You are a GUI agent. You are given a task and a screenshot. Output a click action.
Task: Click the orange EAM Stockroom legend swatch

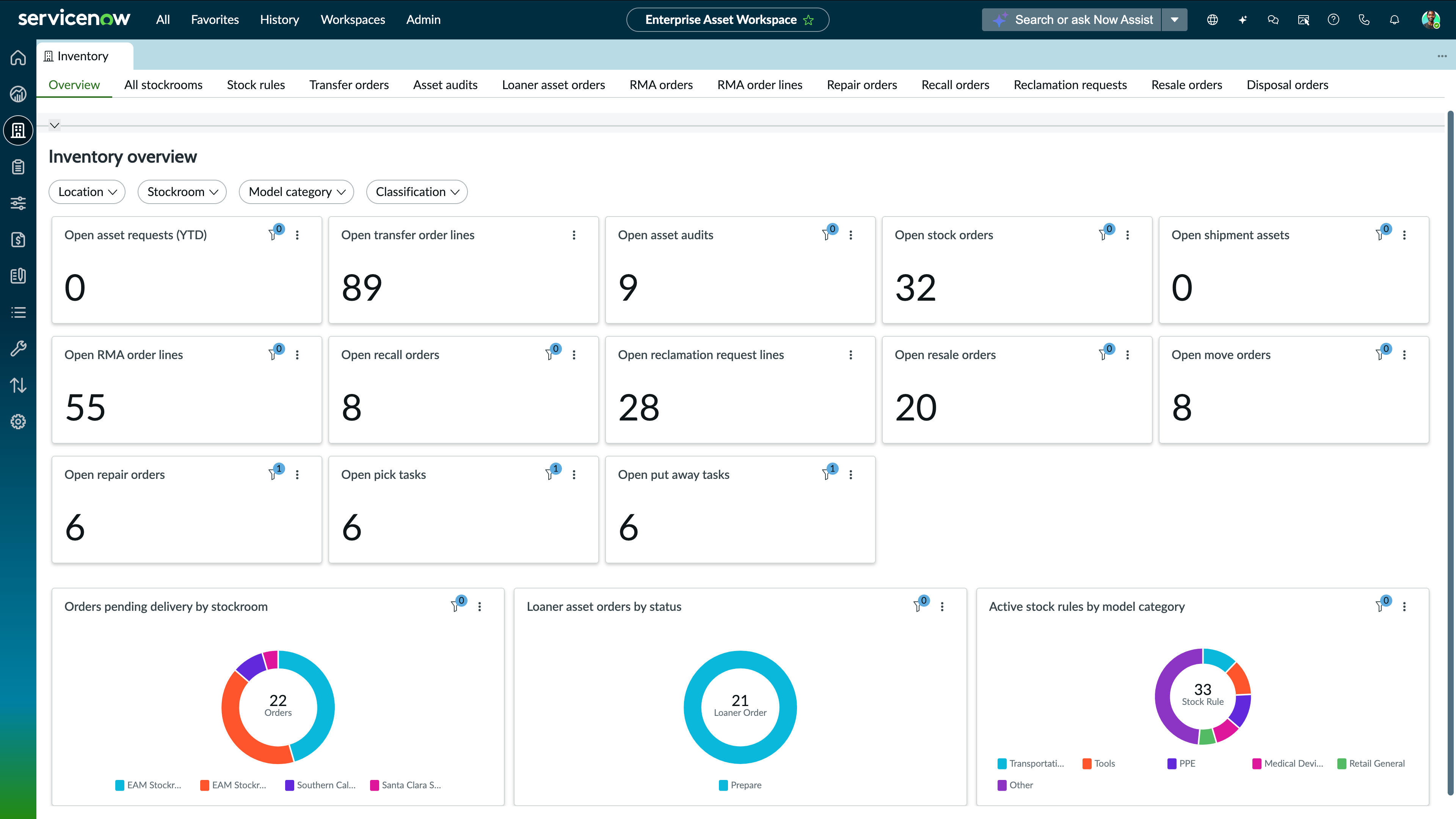(x=205, y=785)
